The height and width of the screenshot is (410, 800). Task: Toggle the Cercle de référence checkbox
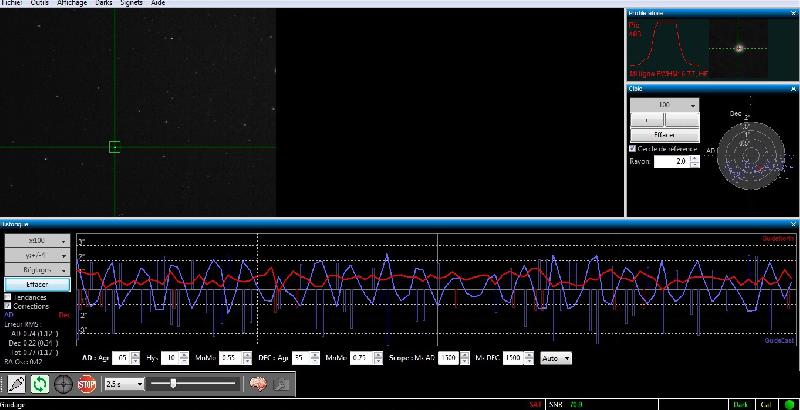pyautogui.click(x=633, y=148)
